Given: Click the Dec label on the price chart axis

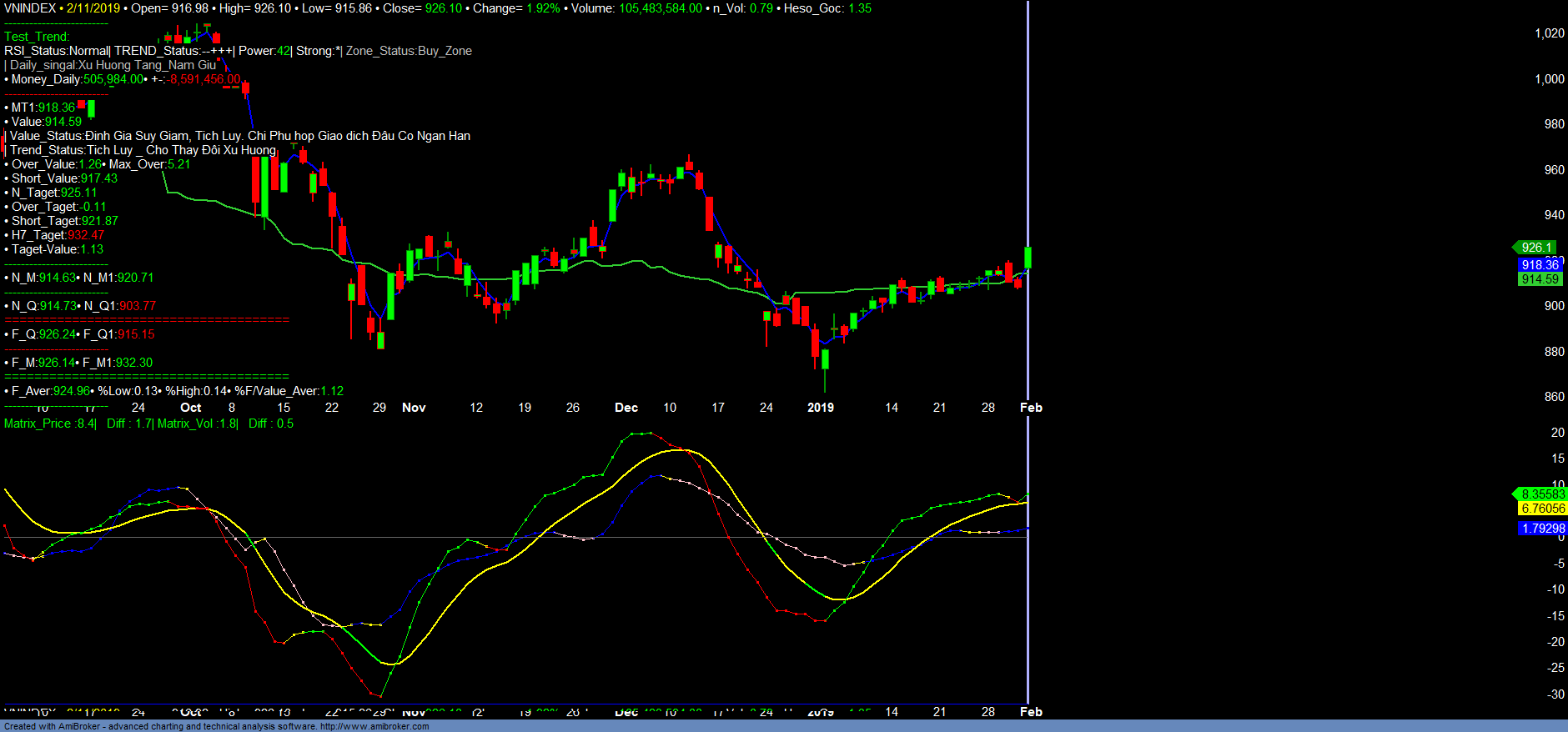Looking at the screenshot, I should 626,408.
